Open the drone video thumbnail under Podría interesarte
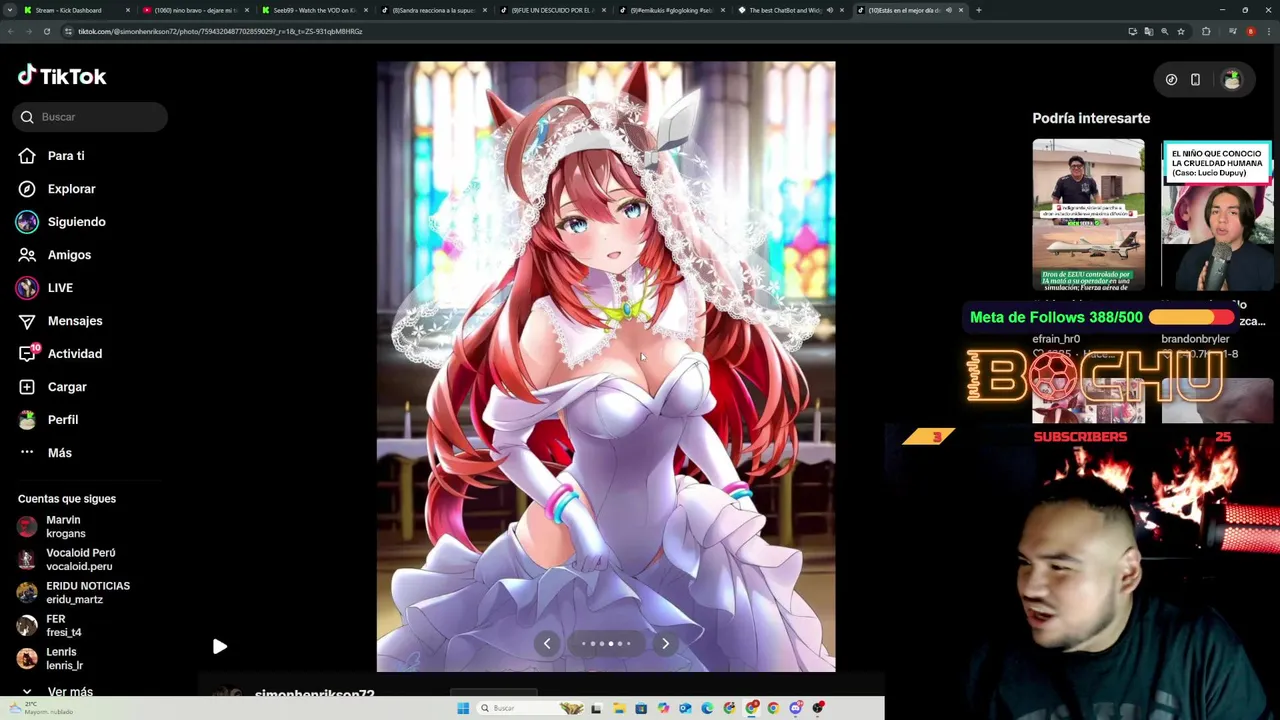 coord(1088,214)
